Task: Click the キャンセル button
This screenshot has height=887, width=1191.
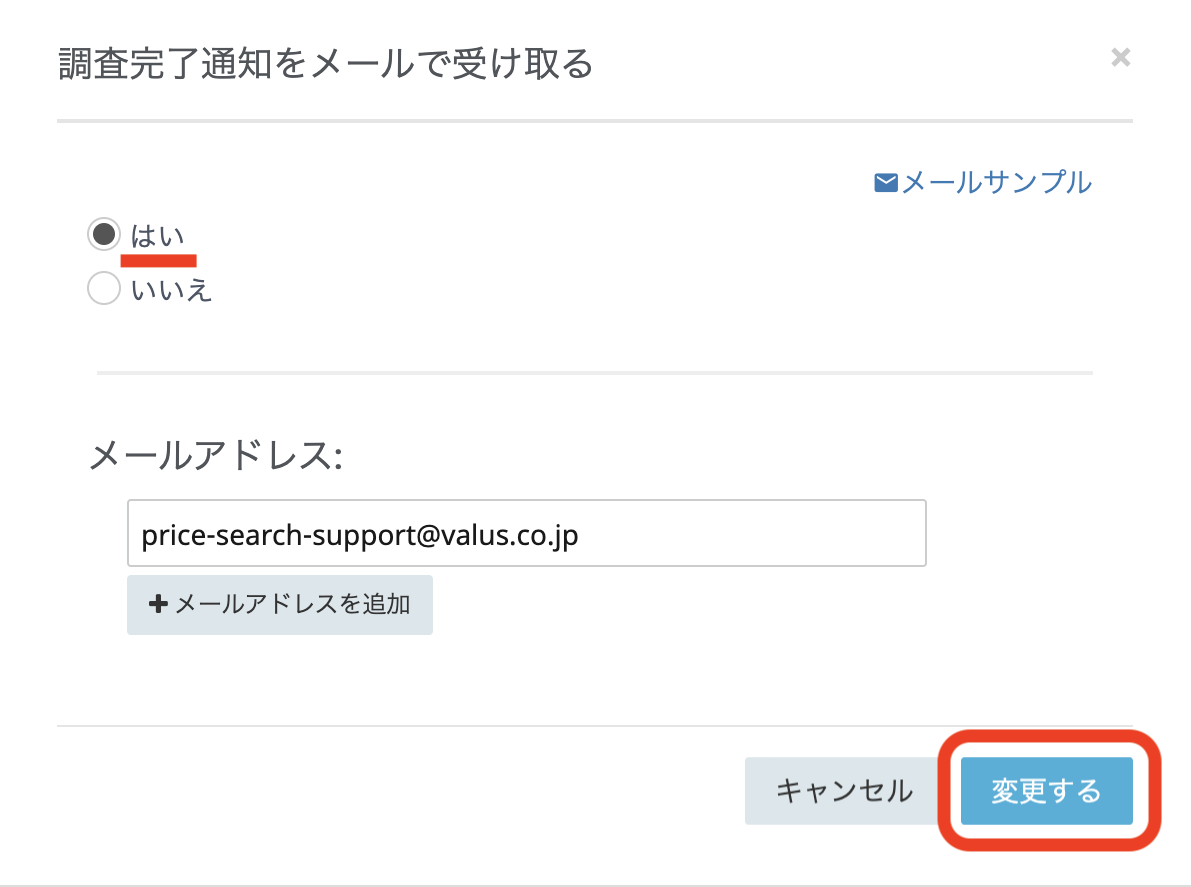Action: click(x=844, y=791)
